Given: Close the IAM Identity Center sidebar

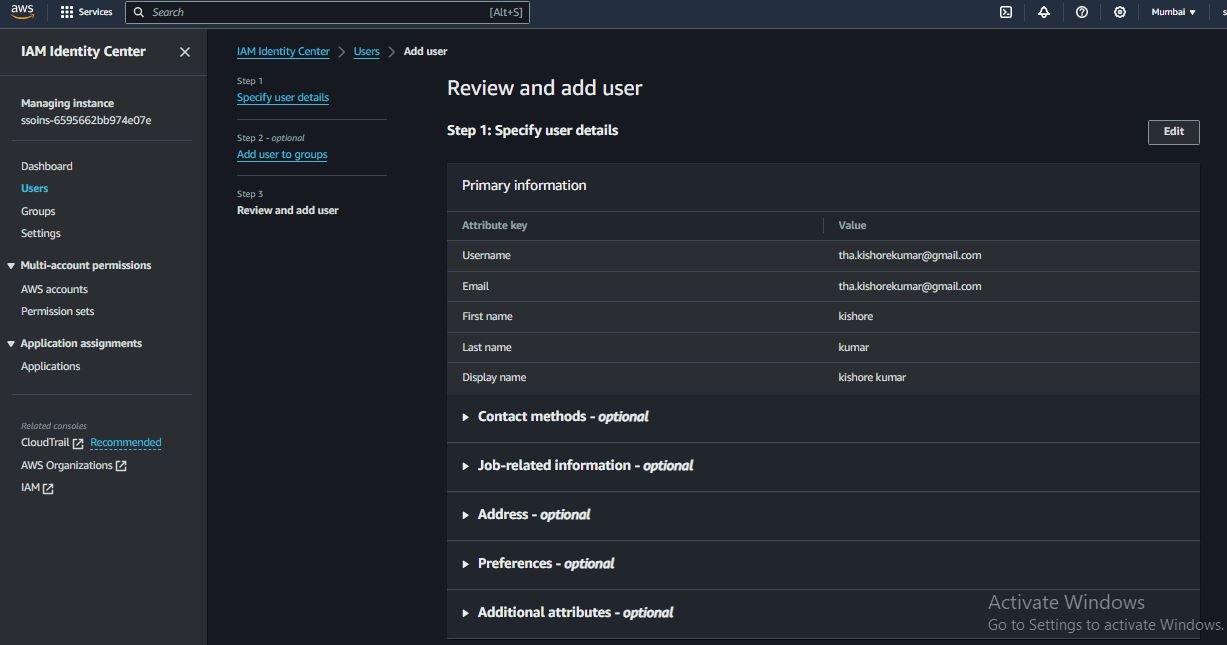Looking at the screenshot, I should 185,52.
